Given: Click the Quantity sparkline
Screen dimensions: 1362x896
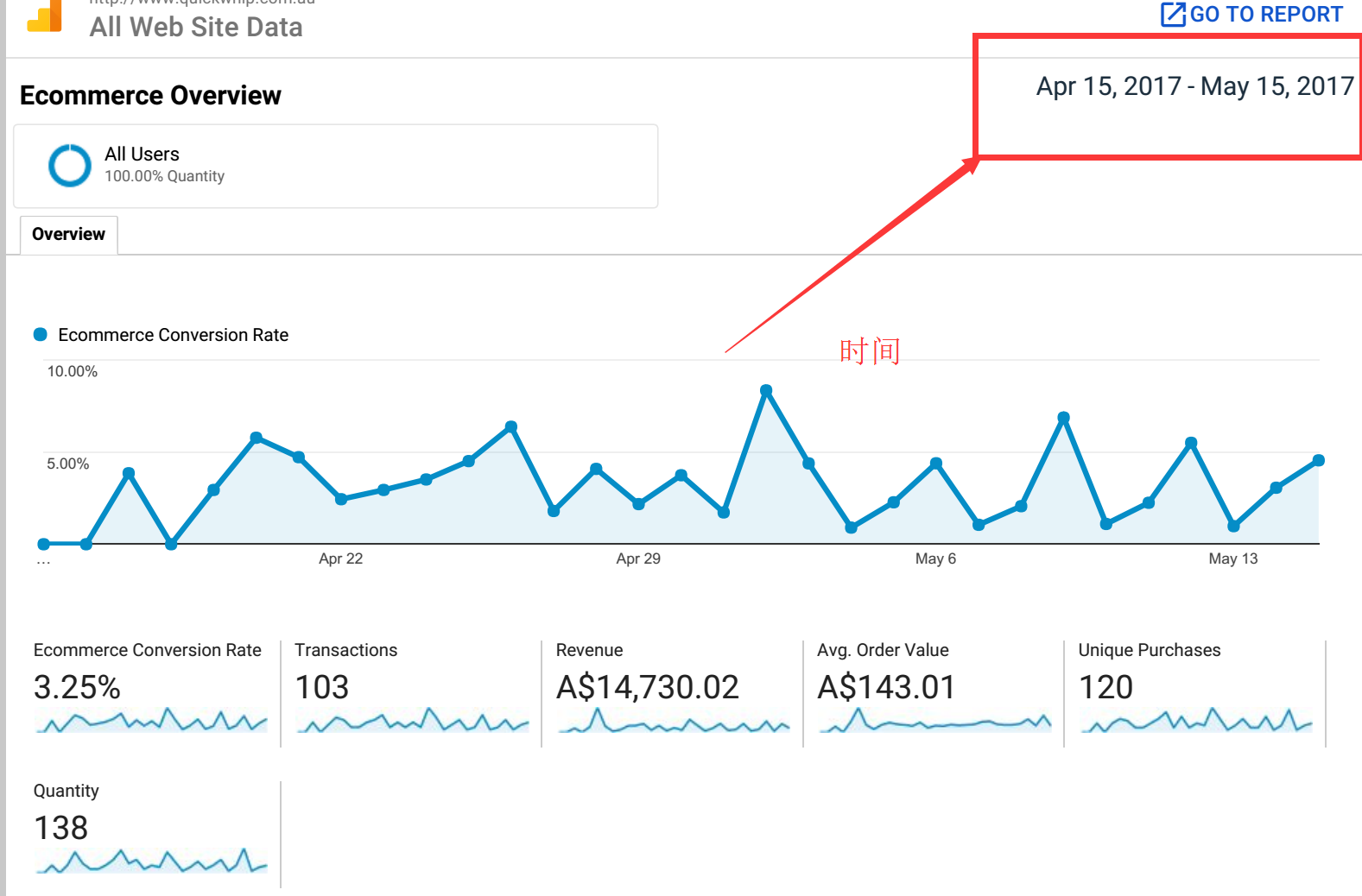Looking at the screenshot, I should pyautogui.click(x=151, y=861).
